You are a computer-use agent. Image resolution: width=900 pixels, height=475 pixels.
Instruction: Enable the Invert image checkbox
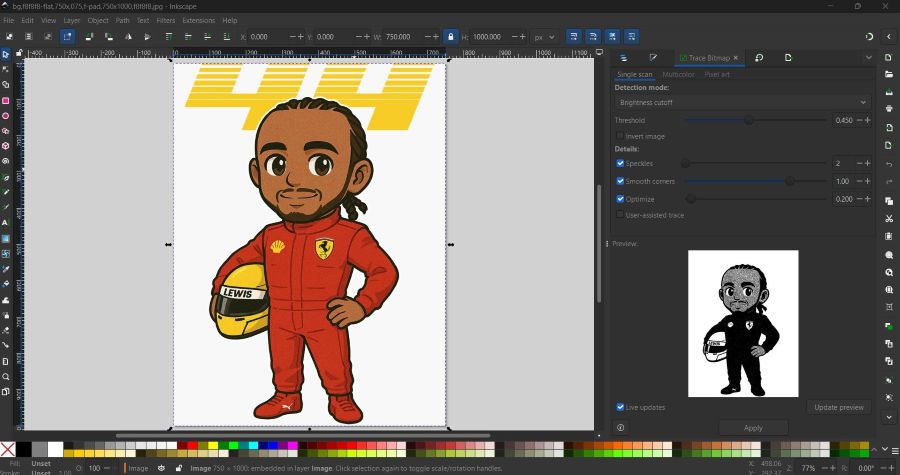click(620, 136)
